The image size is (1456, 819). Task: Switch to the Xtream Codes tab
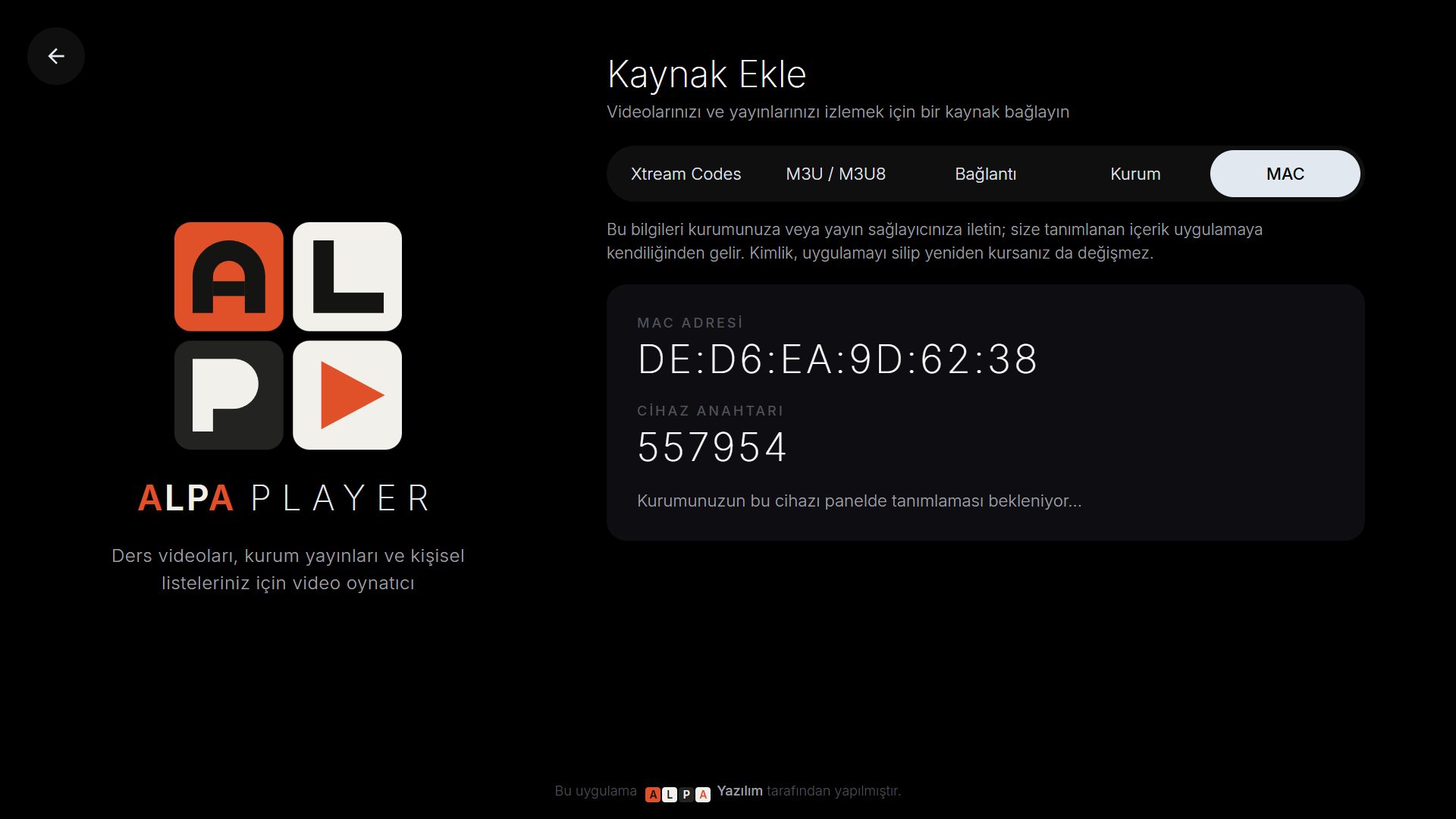(x=686, y=174)
